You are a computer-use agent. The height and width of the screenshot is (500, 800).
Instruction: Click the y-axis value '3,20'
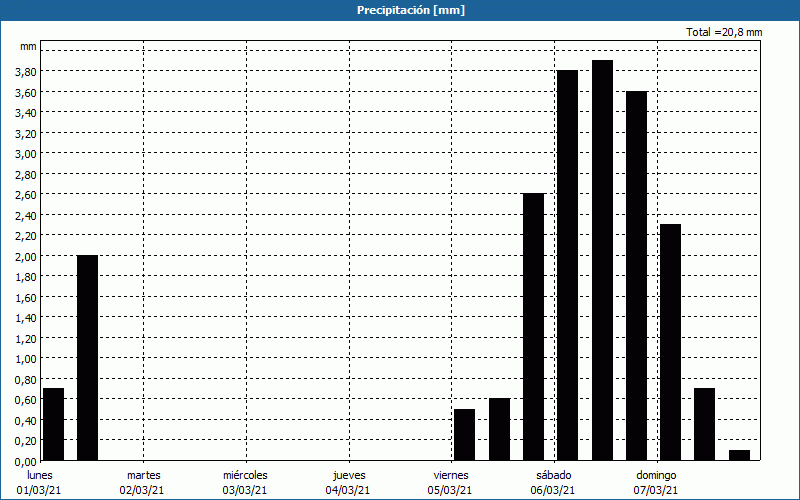click(x=26, y=134)
